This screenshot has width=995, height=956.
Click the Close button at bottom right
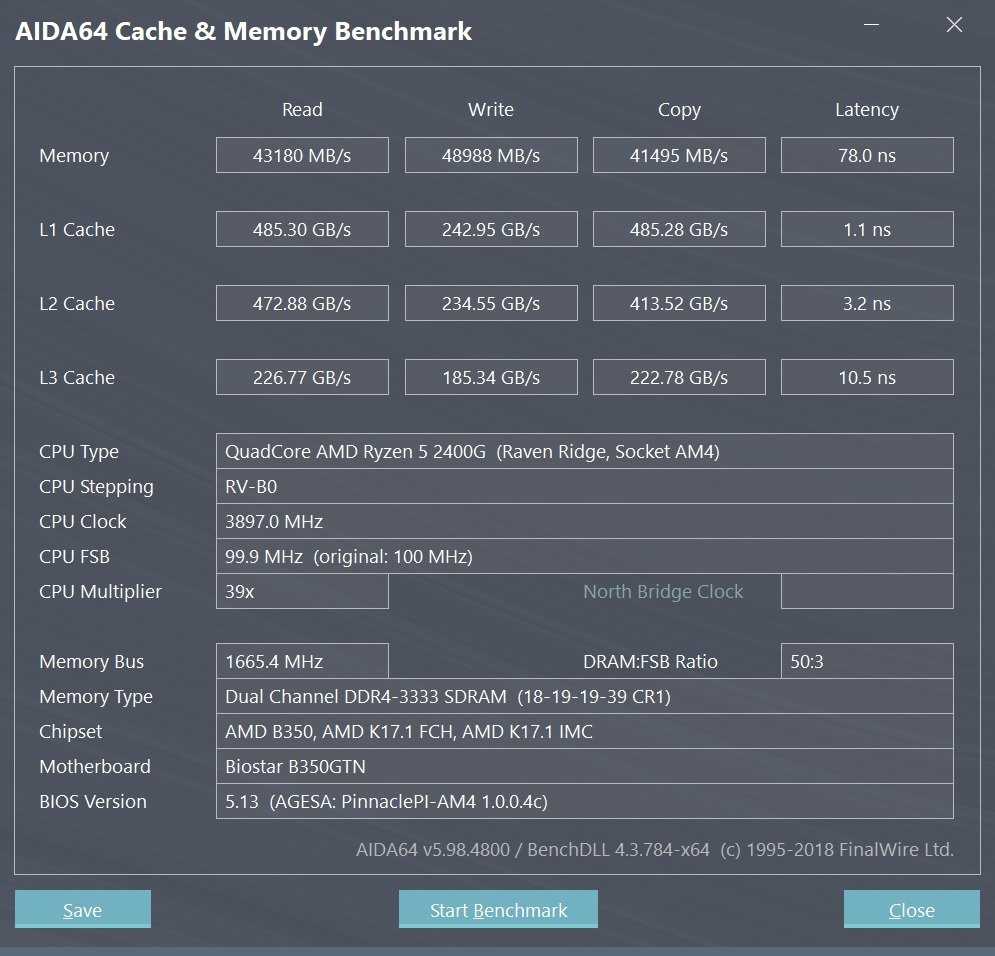911,909
